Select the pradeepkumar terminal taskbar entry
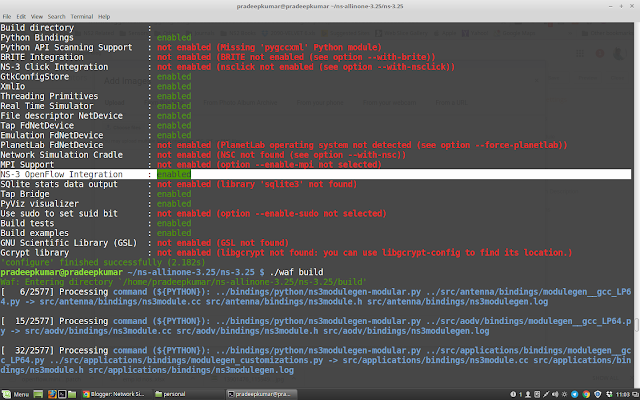The image size is (640, 400). [261, 394]
